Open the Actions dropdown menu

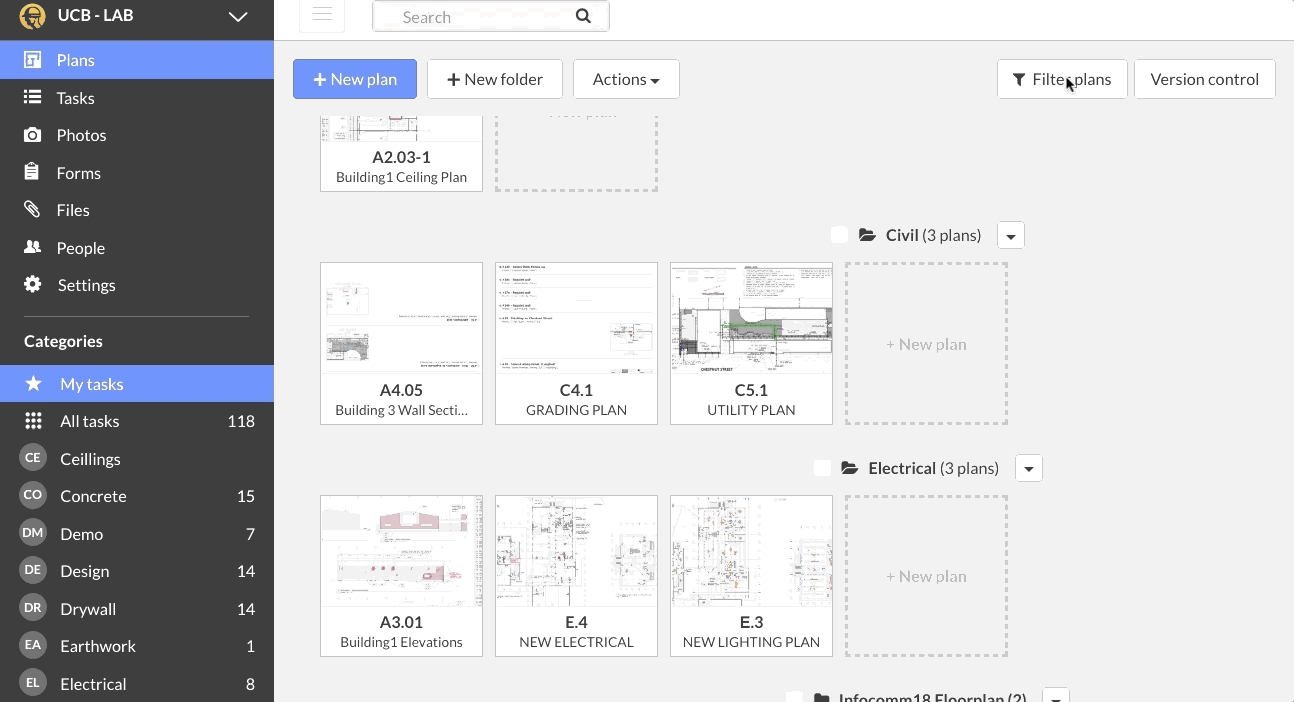tap(626, 79)
